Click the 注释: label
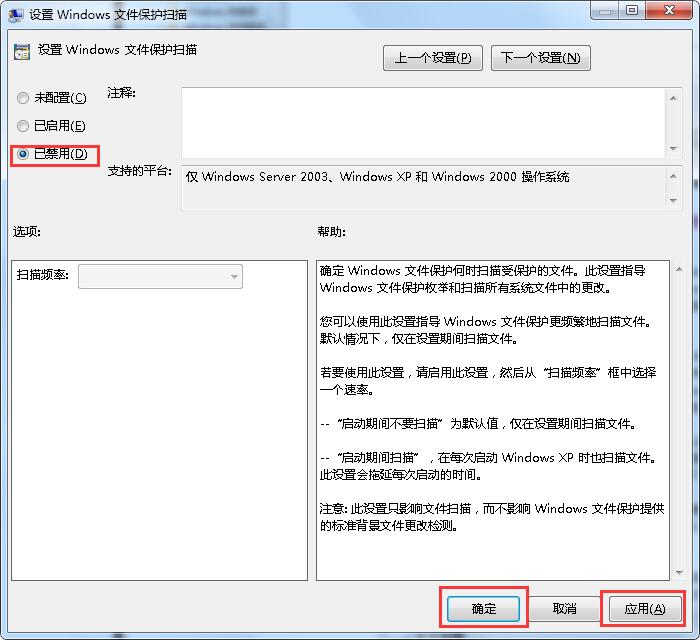This screenshot has width=700, height=640. [121, 93]
